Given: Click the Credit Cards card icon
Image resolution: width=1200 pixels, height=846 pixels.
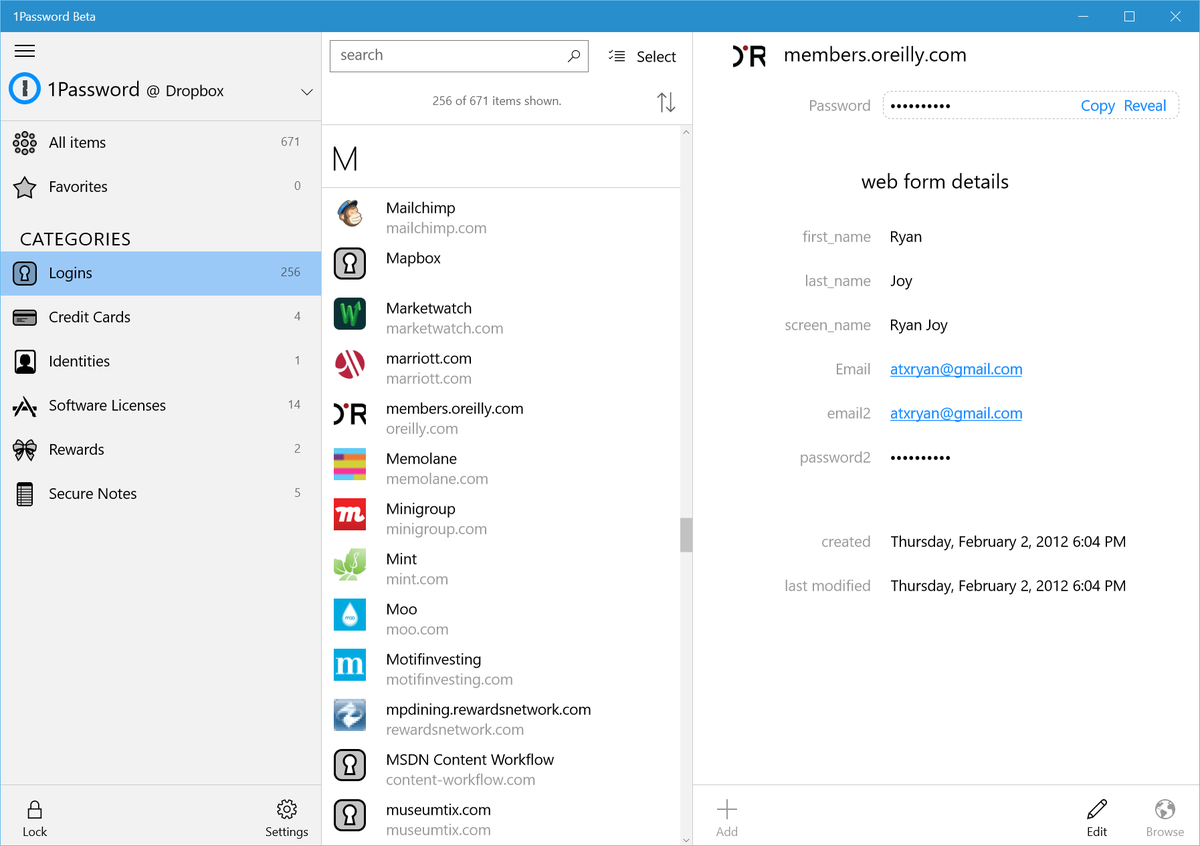Looking at the screenshot, I should 25,317.
